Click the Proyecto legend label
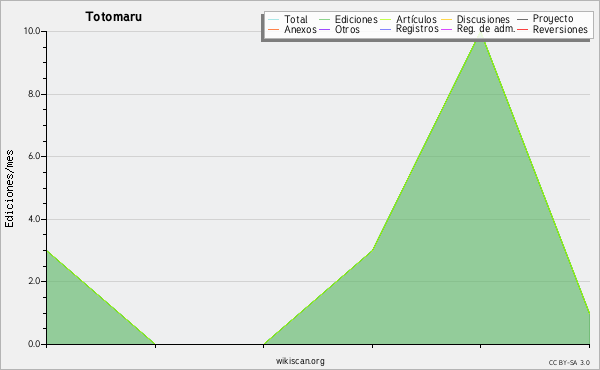The height and width of the screenshot is (370, 600). click(553, 19)
